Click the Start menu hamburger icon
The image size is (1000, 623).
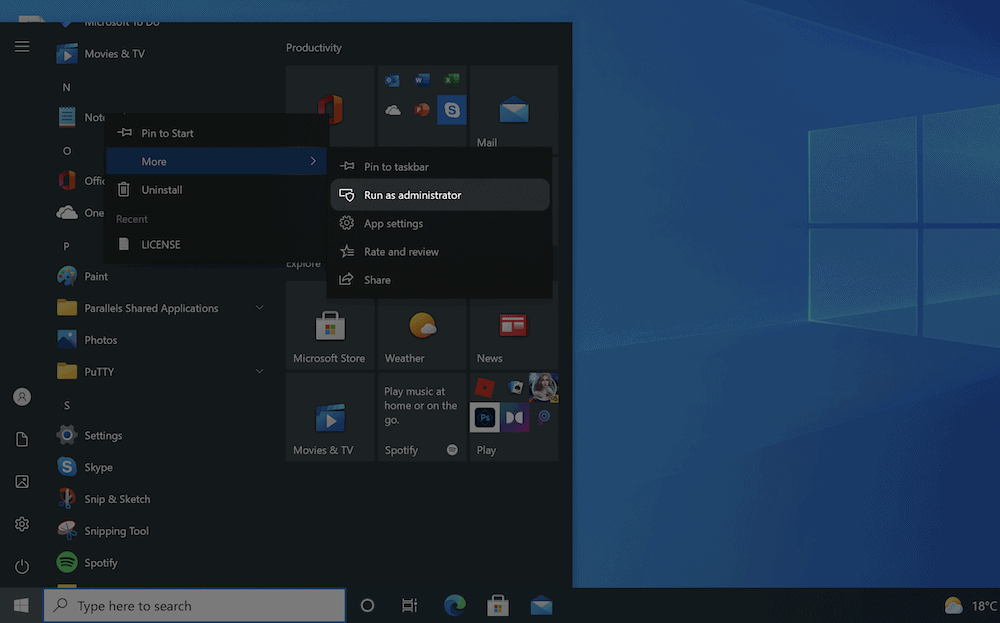coord(22,47)
